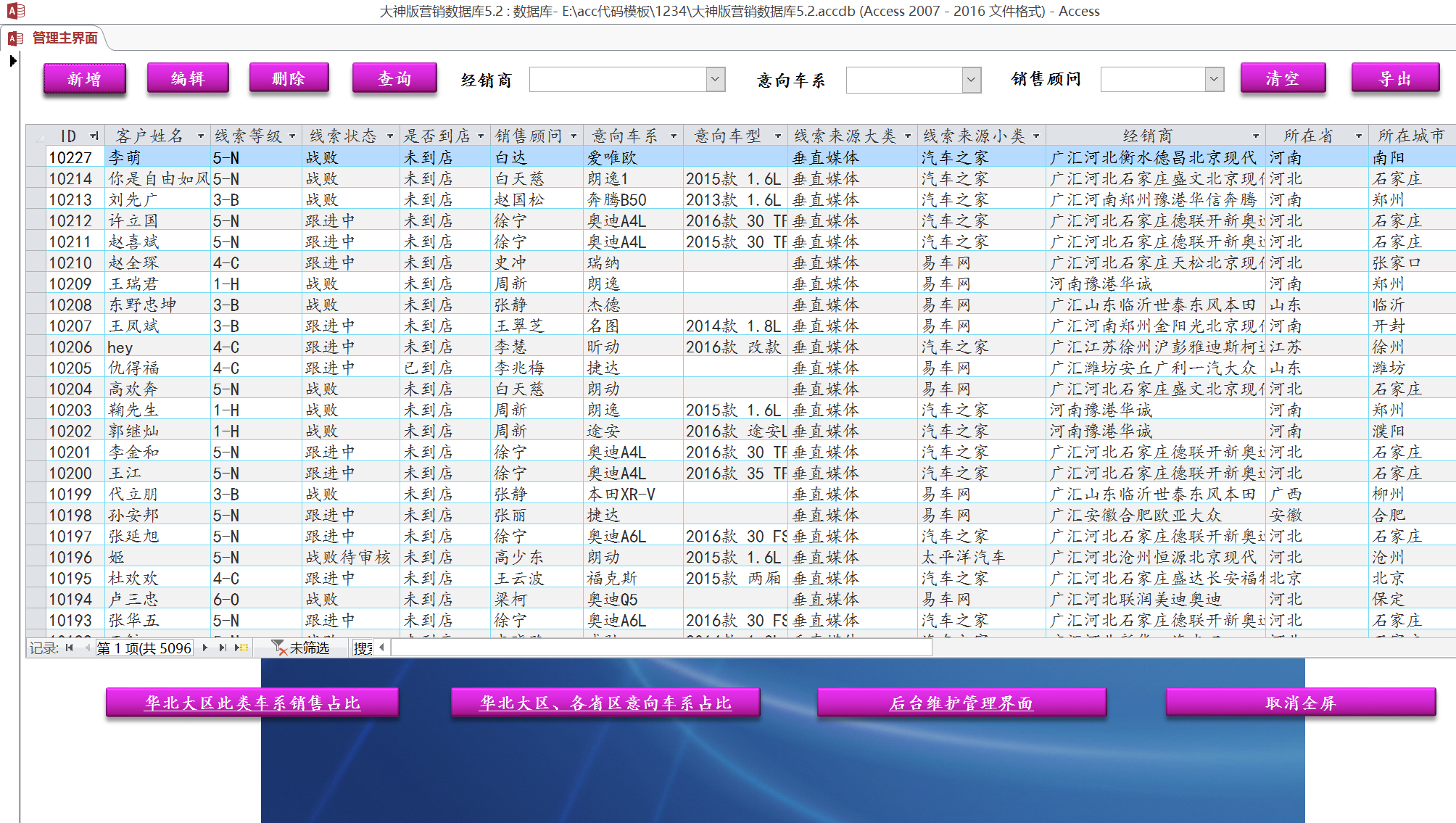The image size is (1456, 823).
Task: Open filter dropdown on 线索状态 column header
Action: pos(389,136)
